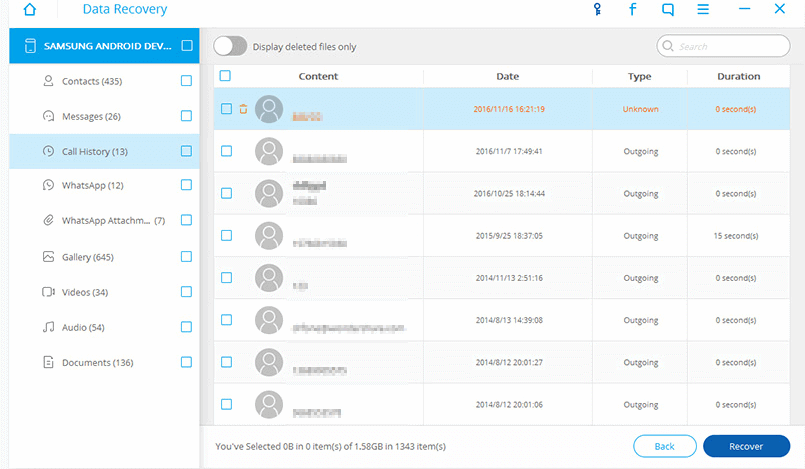Click the Back button
The height and width of the screenshot is (469, 805).
665,446
